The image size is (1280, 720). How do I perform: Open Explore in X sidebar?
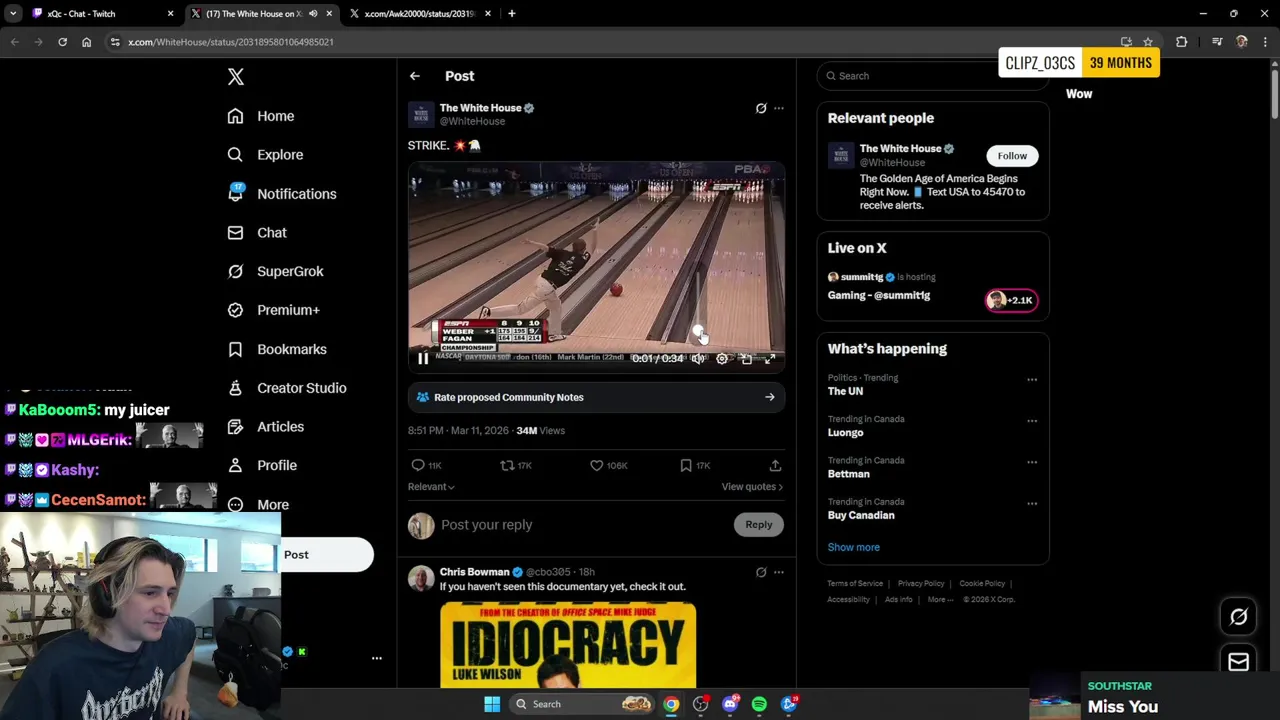click(x=265, y=155)
